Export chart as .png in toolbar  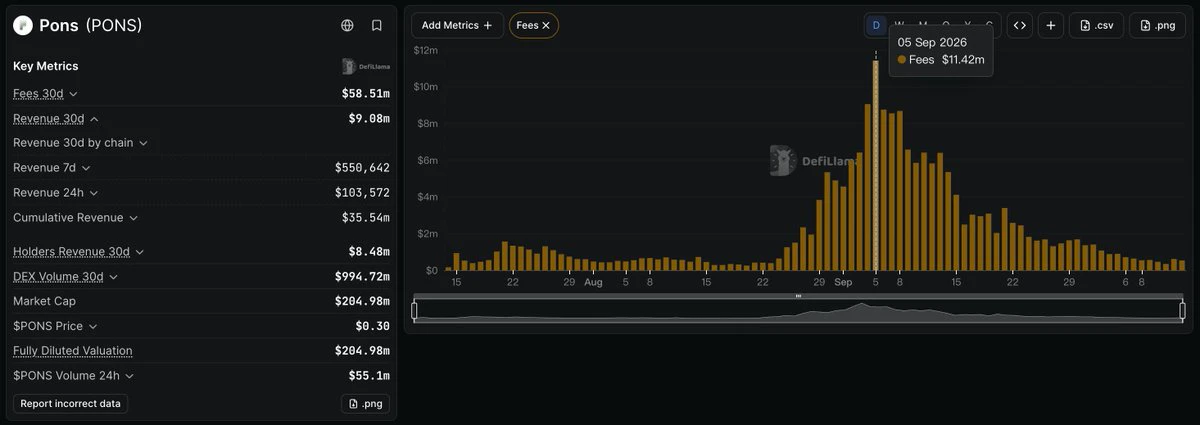1157,25
